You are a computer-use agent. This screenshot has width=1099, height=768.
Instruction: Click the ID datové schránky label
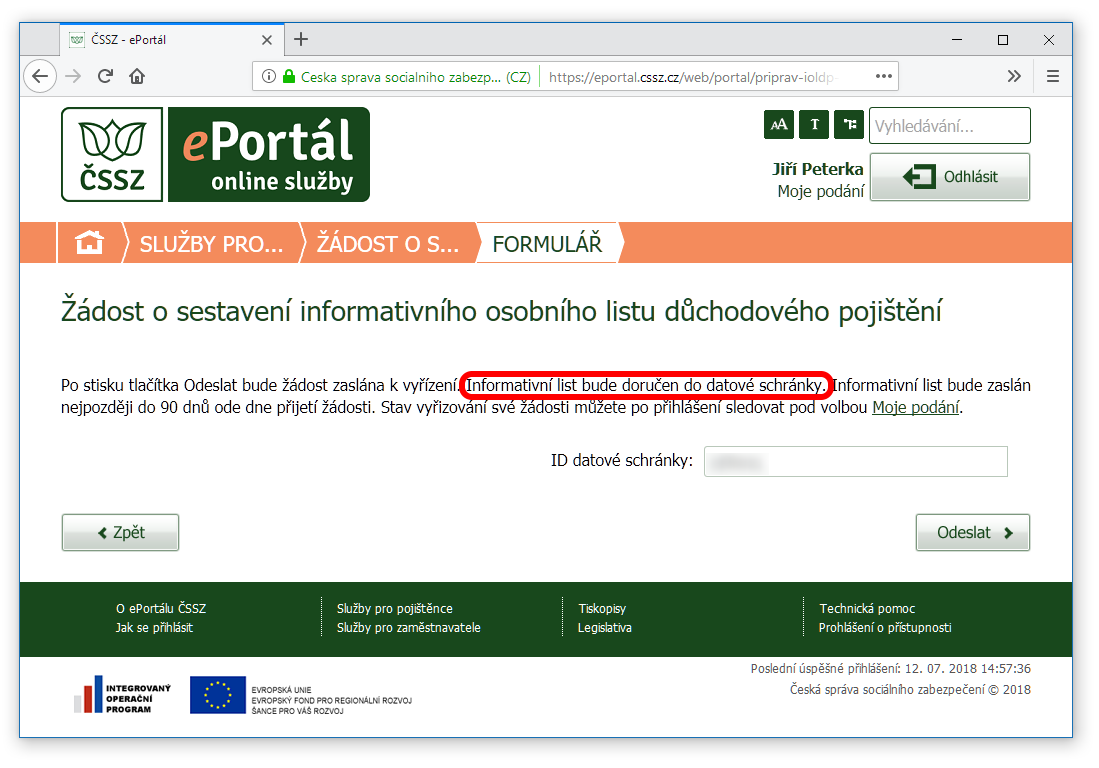pyautogui.click(x=622, y=460)
